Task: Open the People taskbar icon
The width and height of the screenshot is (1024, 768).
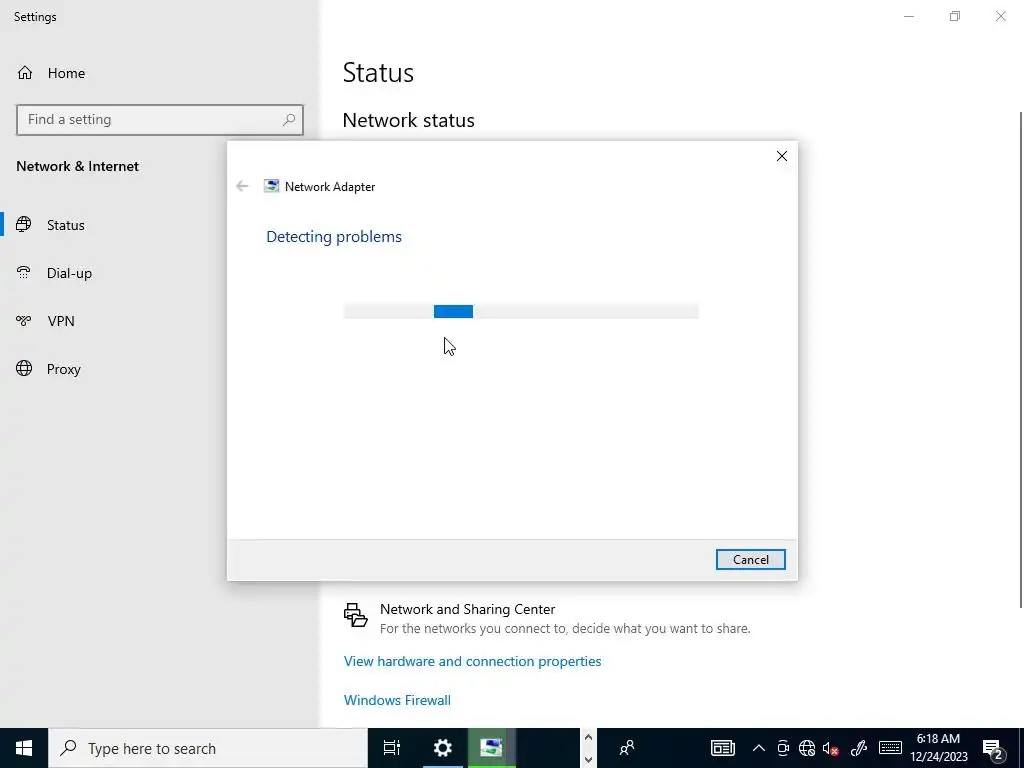Action: pyautogui.click(x=627, y=748)
